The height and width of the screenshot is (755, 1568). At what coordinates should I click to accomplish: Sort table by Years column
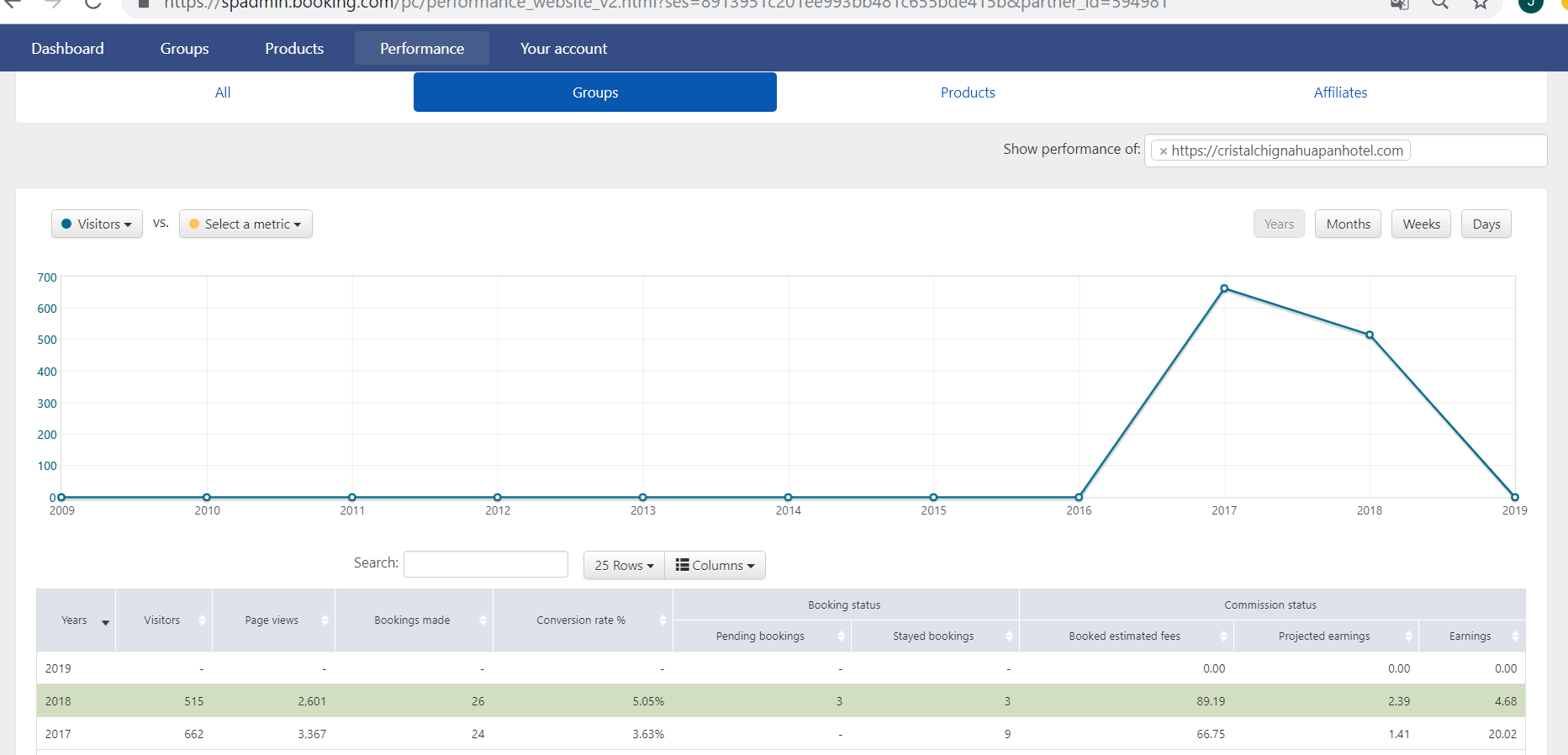pyautogui.click(x=76, y=620)
